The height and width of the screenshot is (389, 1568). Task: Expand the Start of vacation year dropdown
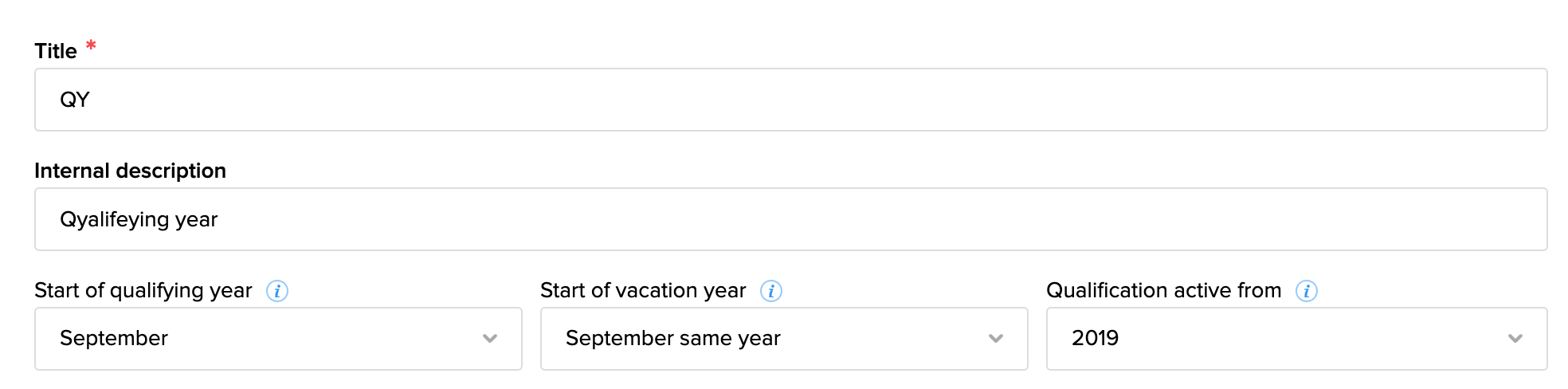[x=783, y=339]
